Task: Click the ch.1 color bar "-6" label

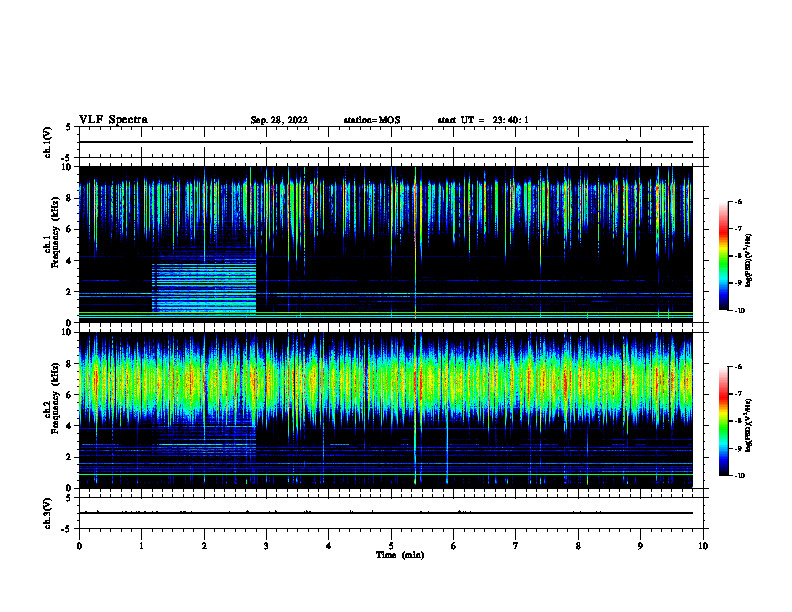Action: coord(738,202)
